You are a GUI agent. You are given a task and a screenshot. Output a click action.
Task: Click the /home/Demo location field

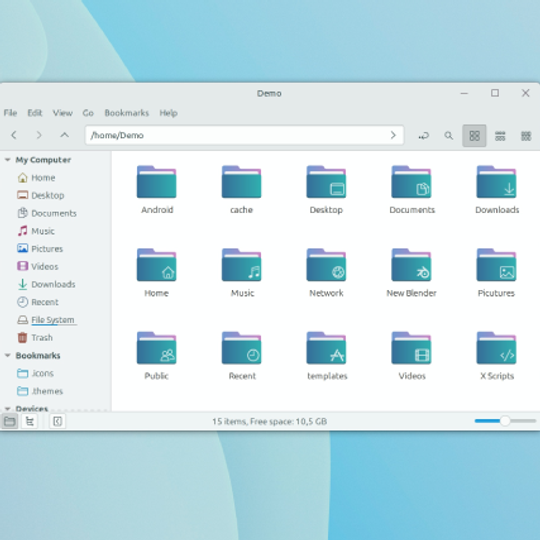tap(244, 135)
